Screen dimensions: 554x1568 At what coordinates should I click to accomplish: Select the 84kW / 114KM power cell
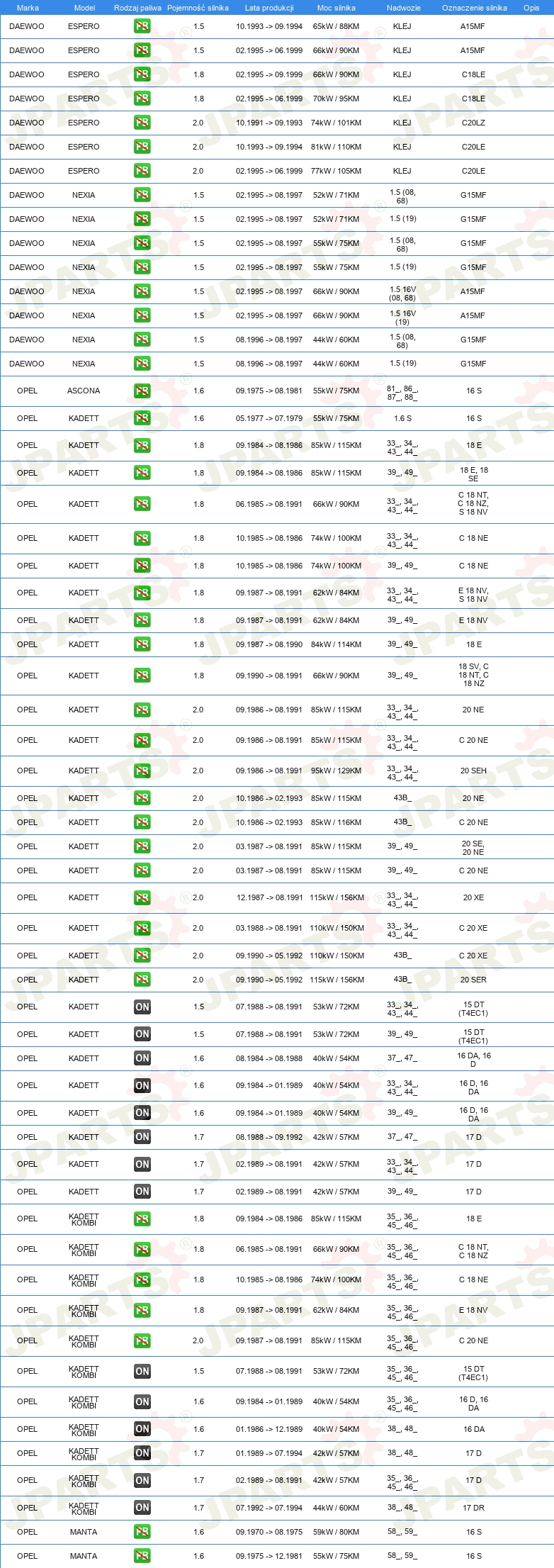click(x=336, y=644)
